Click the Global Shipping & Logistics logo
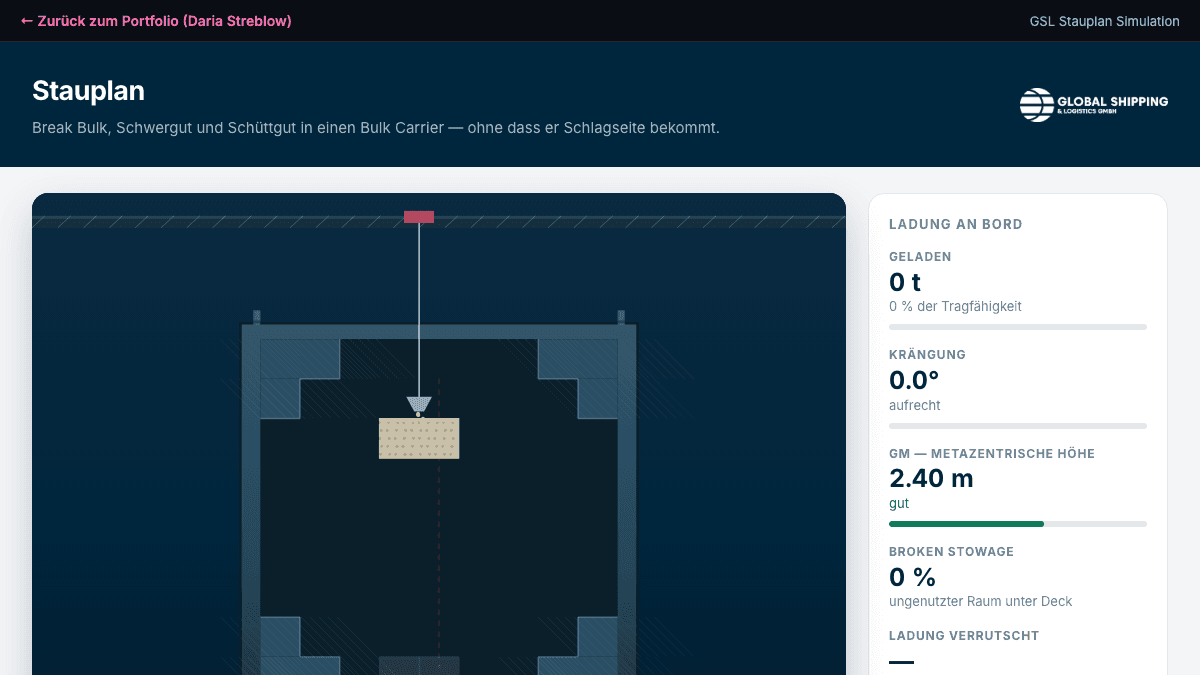Screen dimensions: 1200x675 (1093, 105)
